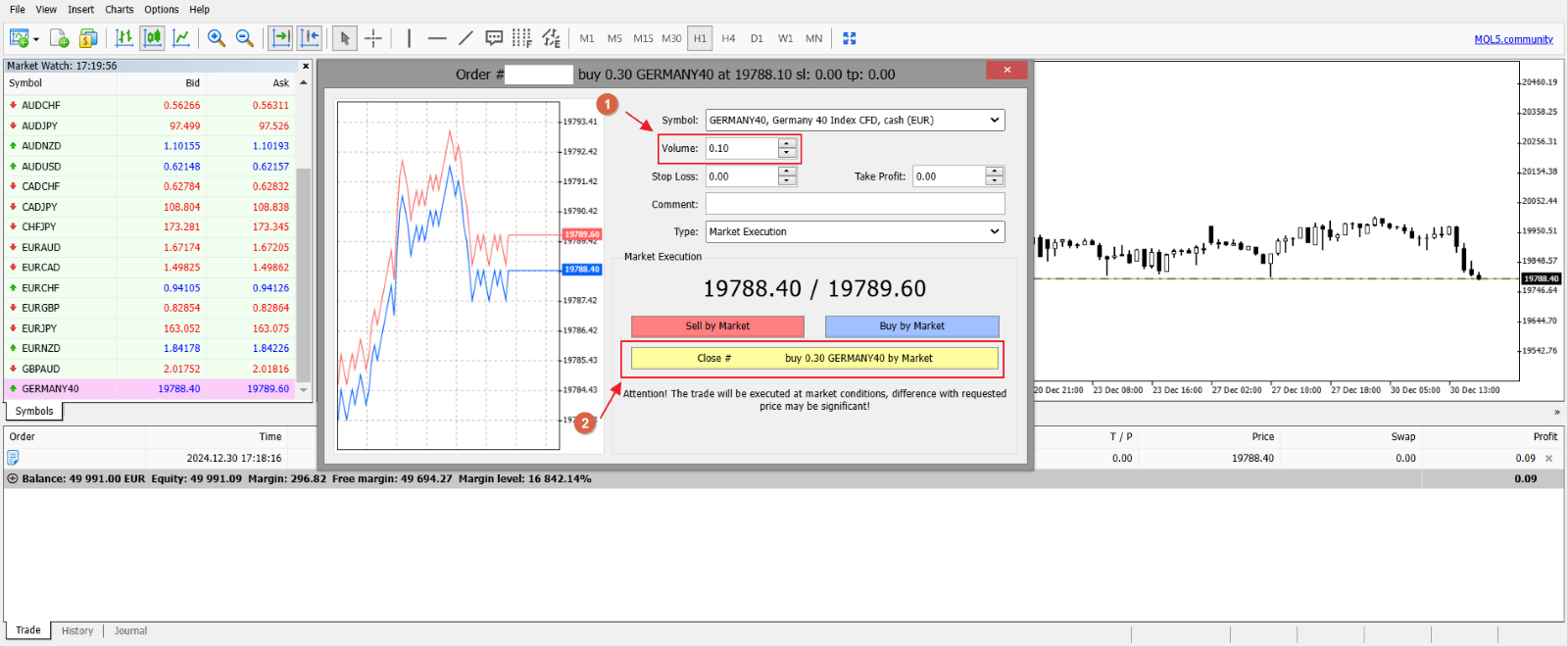Image resolution: width=1568 pixels, height=647 pixels.
Task: Select the text label comment tool
Action: point(494,38)
